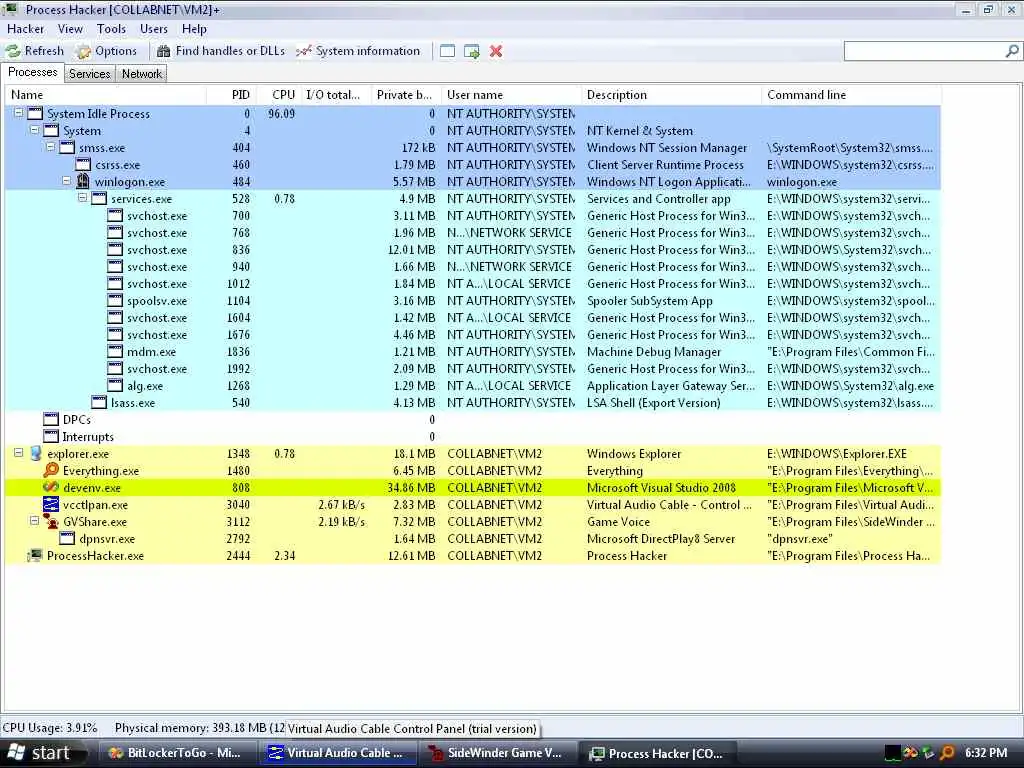Sort by the Name column header
Image resolution: width=1024 pixels, height=768 pixels.
(106, 95)
